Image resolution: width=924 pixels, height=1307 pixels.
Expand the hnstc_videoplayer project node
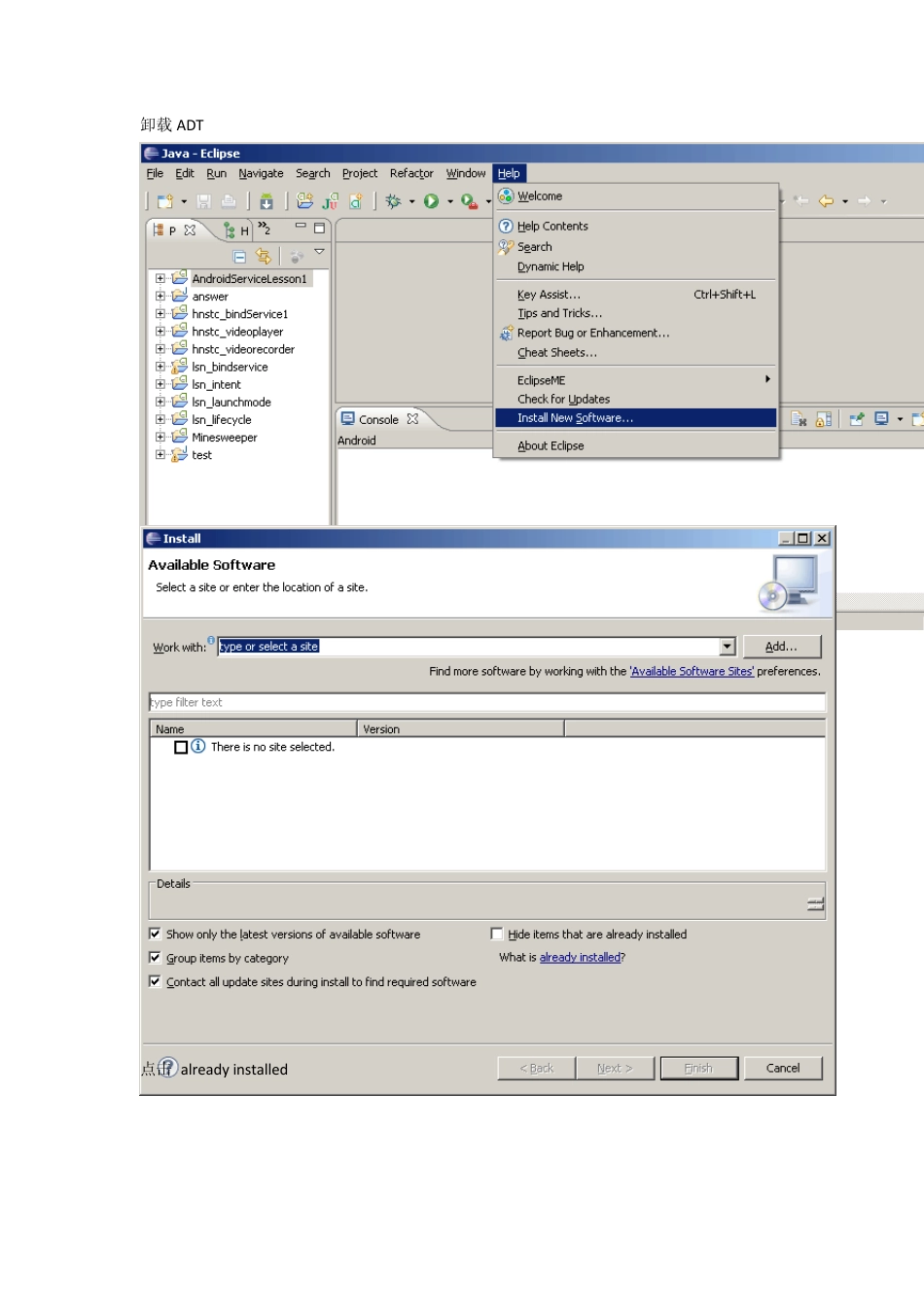pyautogui.click(x=160, y=331)
